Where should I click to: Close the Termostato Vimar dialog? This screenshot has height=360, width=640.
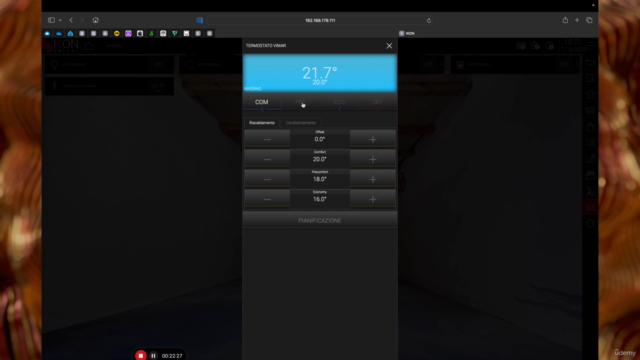click(389, 46)
